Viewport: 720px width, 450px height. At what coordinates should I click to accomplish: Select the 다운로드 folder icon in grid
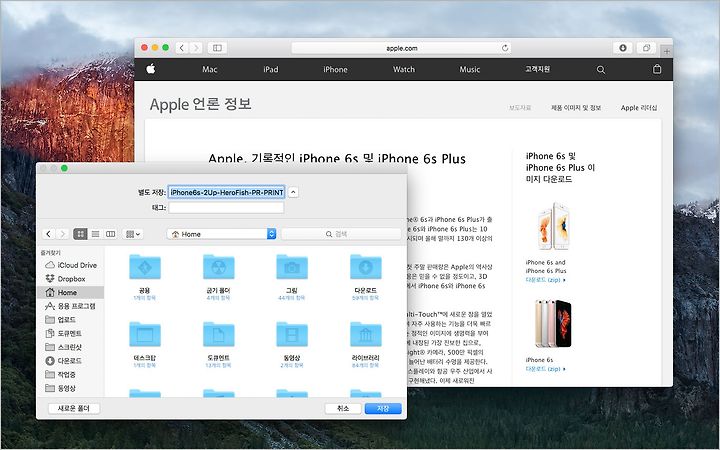pyautogui.click(x=366, y=267)
